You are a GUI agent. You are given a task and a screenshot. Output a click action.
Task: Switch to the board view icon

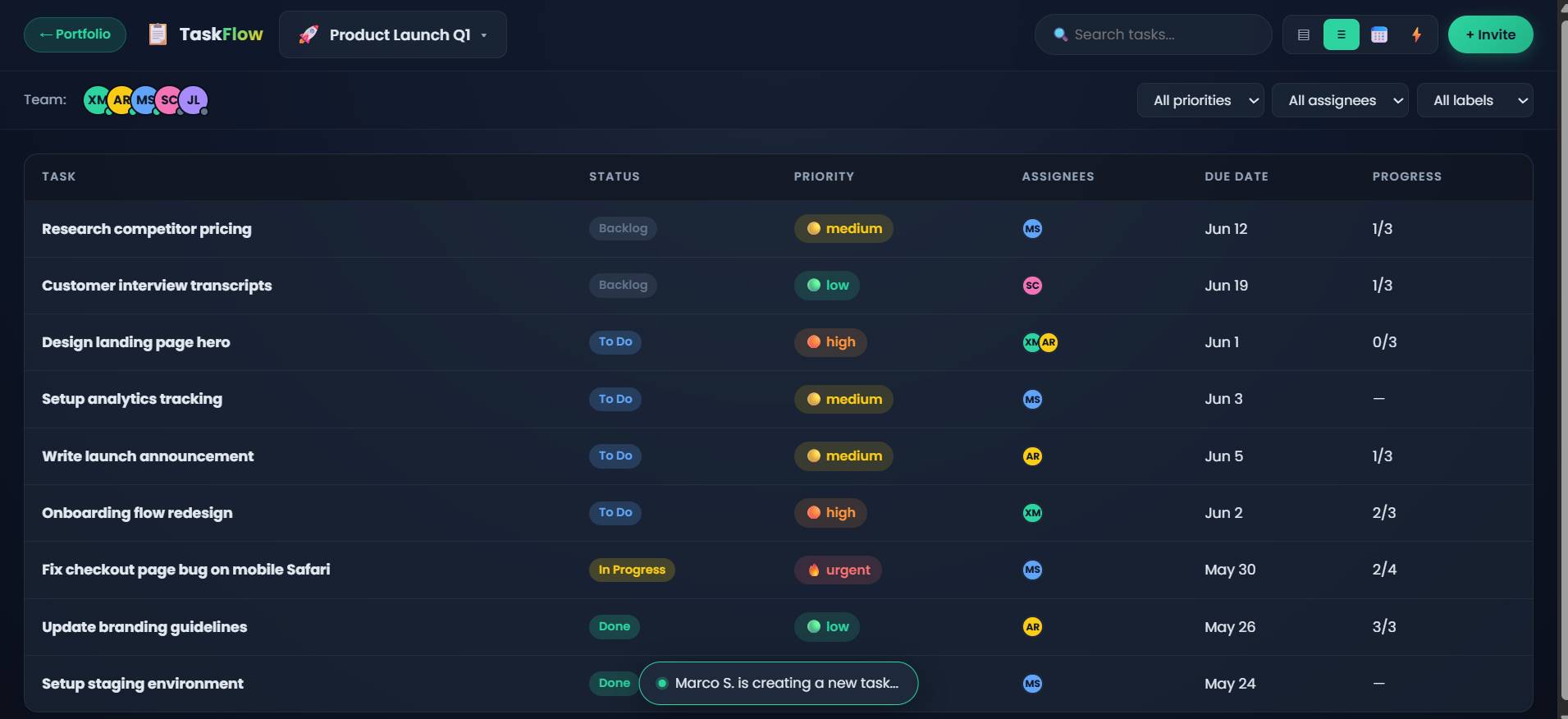pyautogui.click(x=1304, y=34)
